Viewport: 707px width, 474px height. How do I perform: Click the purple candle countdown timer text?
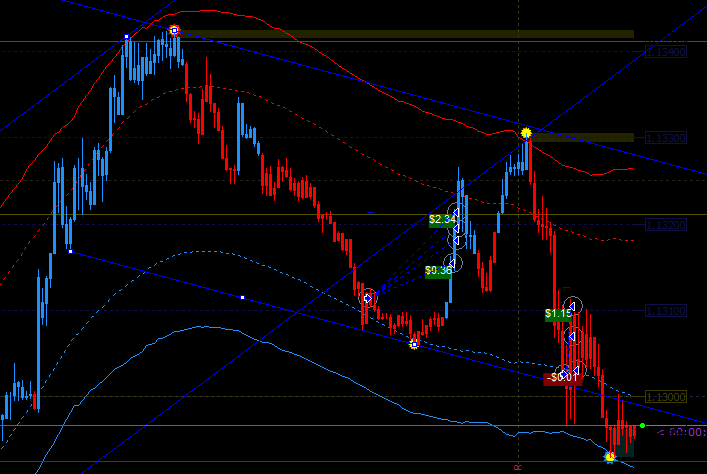tap(681, 433)
